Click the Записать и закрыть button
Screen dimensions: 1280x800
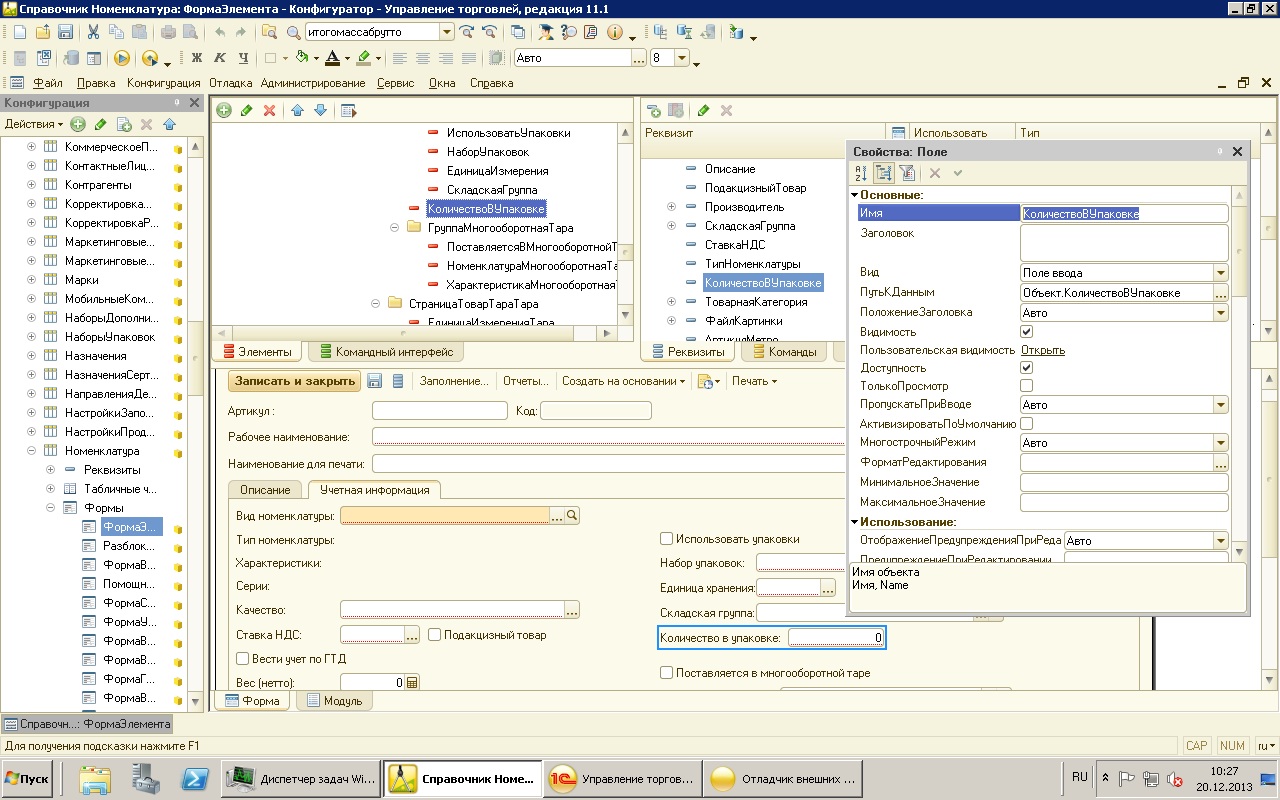[x=294, y=381]
